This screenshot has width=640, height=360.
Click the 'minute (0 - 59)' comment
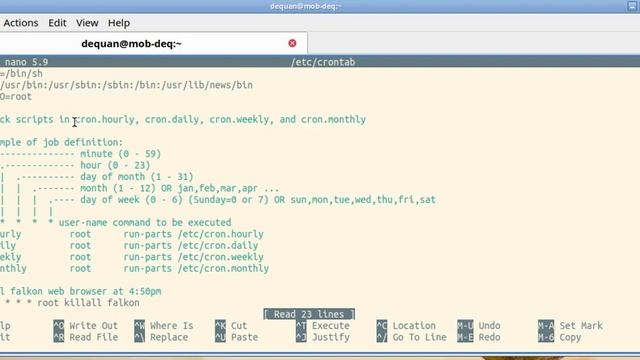coord(120,154)
